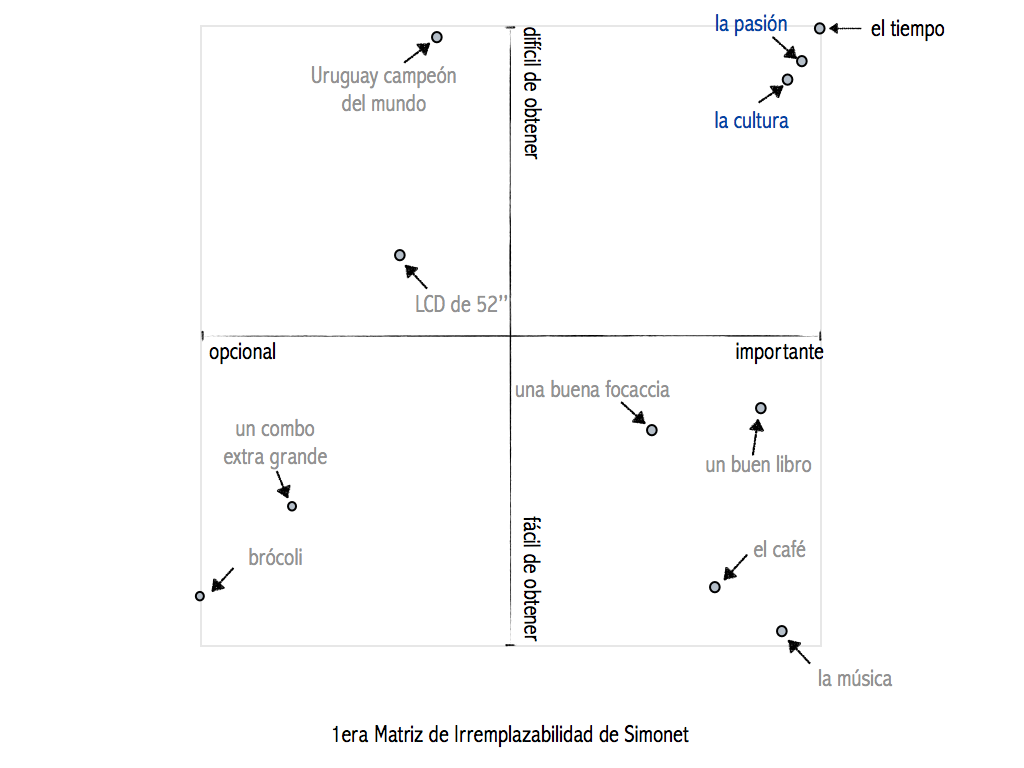Select the la pasión data point
Image resolution: width=1024 pixels, height=768 pixels.
(x=802, y=61)
